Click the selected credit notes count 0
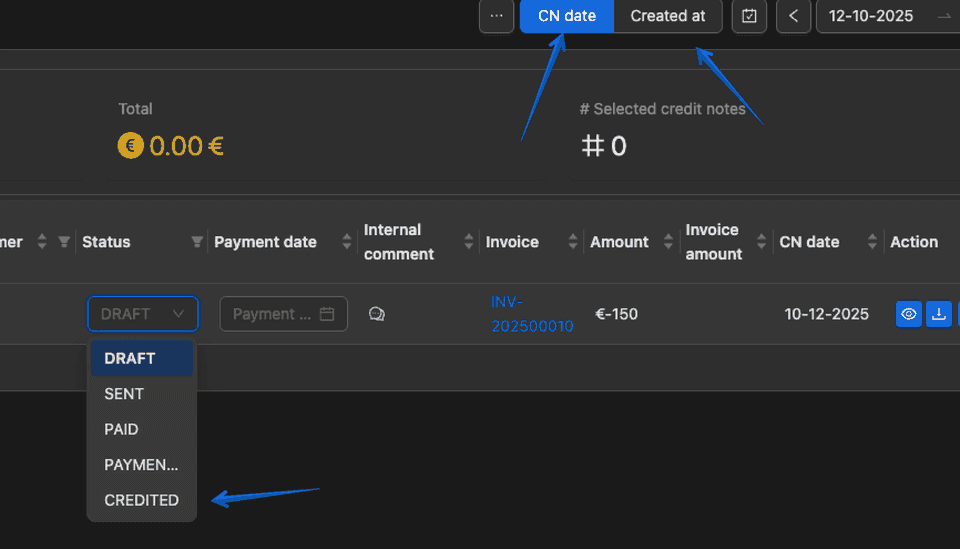Image resolution: width=960 pixels, height=549 pixels. tap(618, 146)
